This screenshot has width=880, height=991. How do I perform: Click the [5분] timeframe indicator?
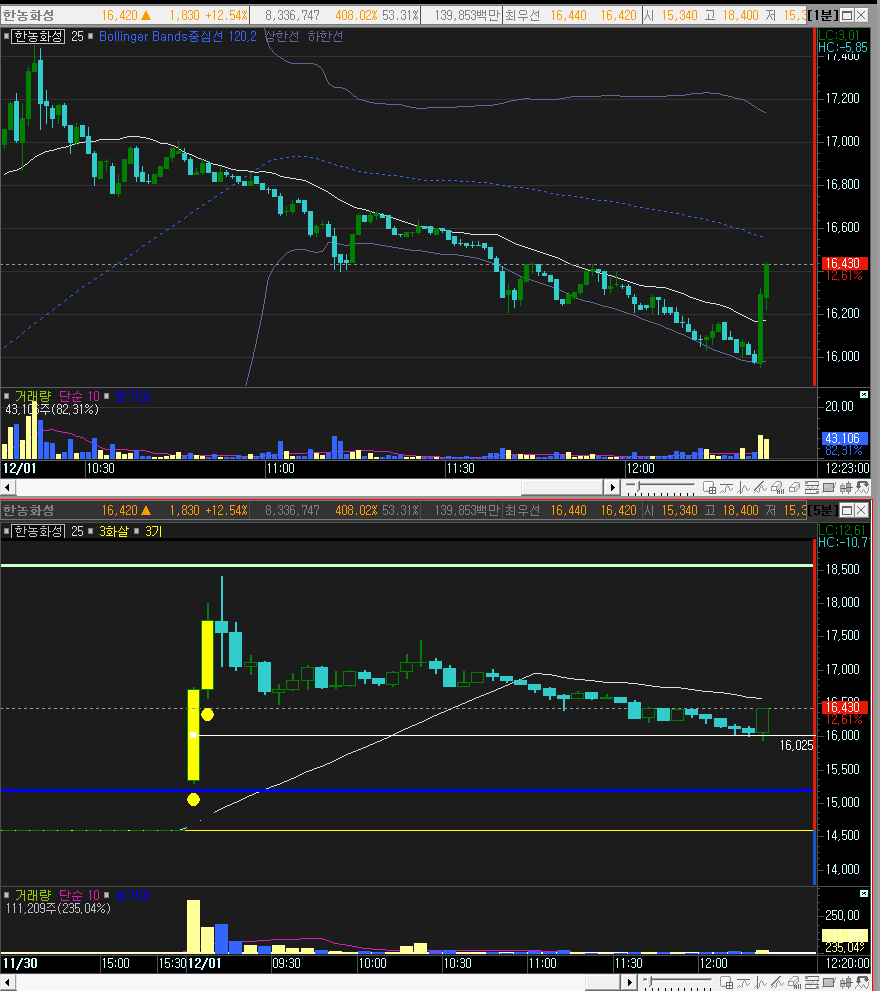(823, 510)
